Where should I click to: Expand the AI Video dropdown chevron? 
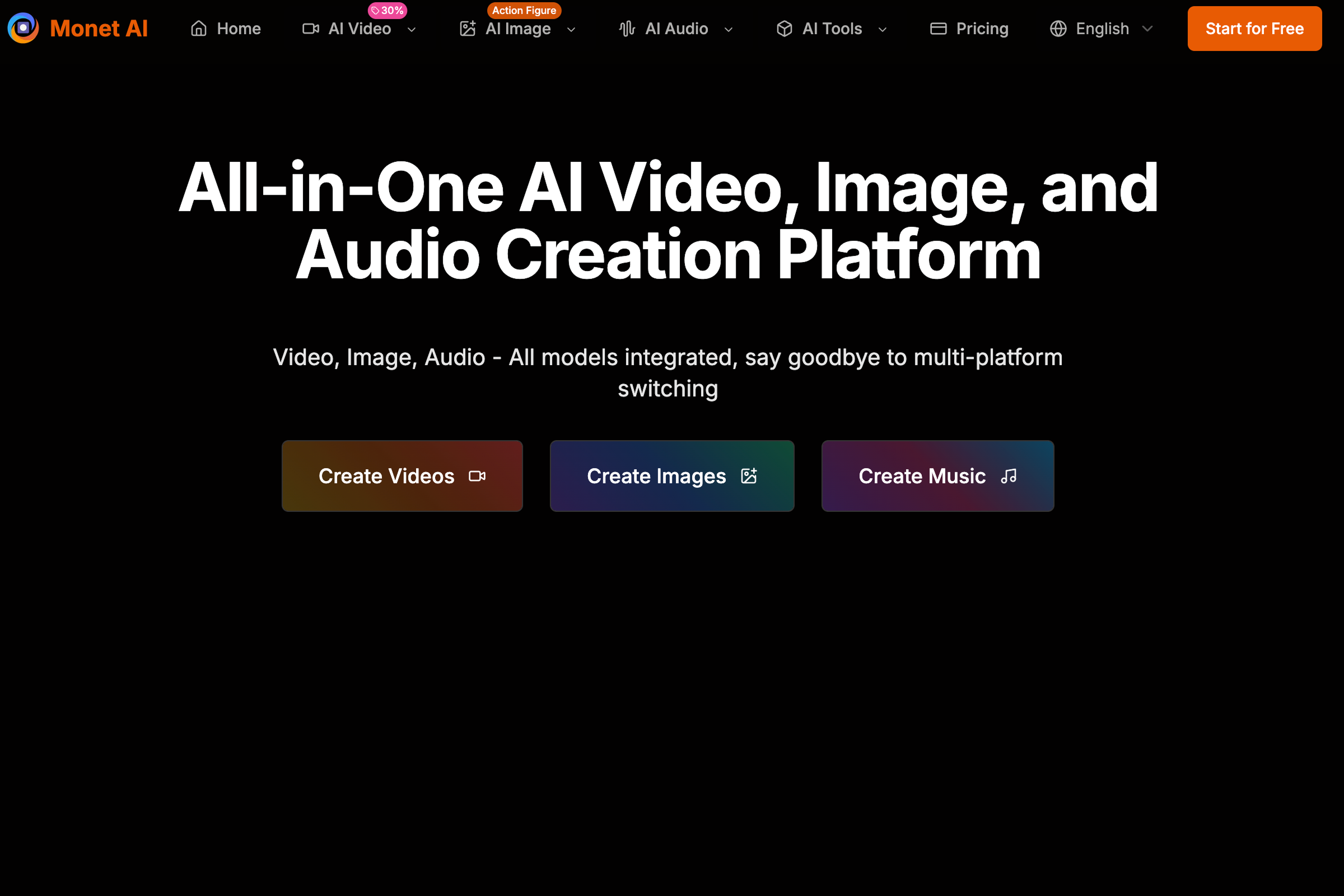click(x=412, y=29)
